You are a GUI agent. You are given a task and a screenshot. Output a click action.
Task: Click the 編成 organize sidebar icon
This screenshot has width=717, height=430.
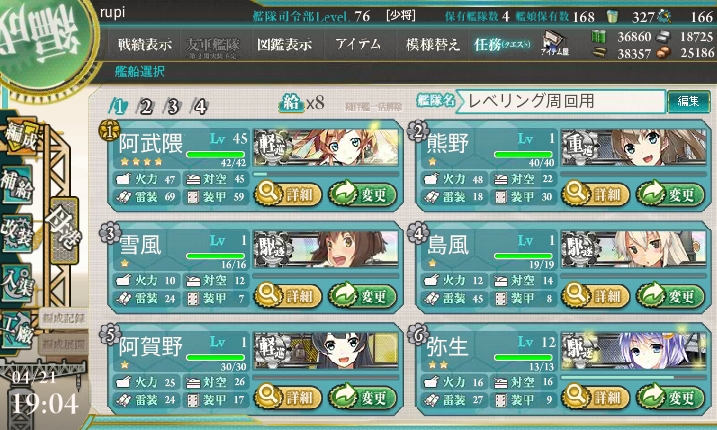click(x=20, y=136)
